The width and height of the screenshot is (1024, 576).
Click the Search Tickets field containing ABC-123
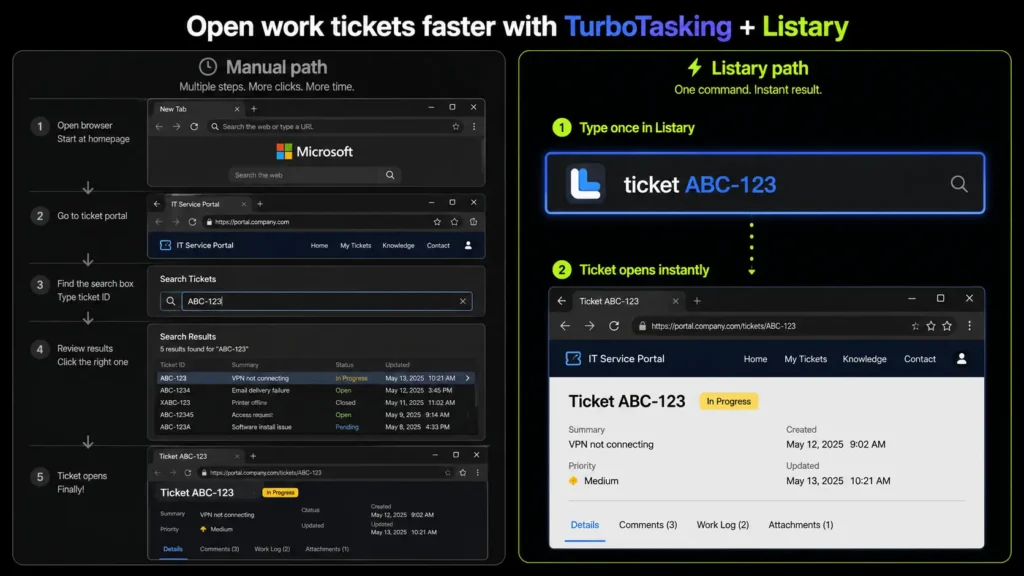coord(327,301)
